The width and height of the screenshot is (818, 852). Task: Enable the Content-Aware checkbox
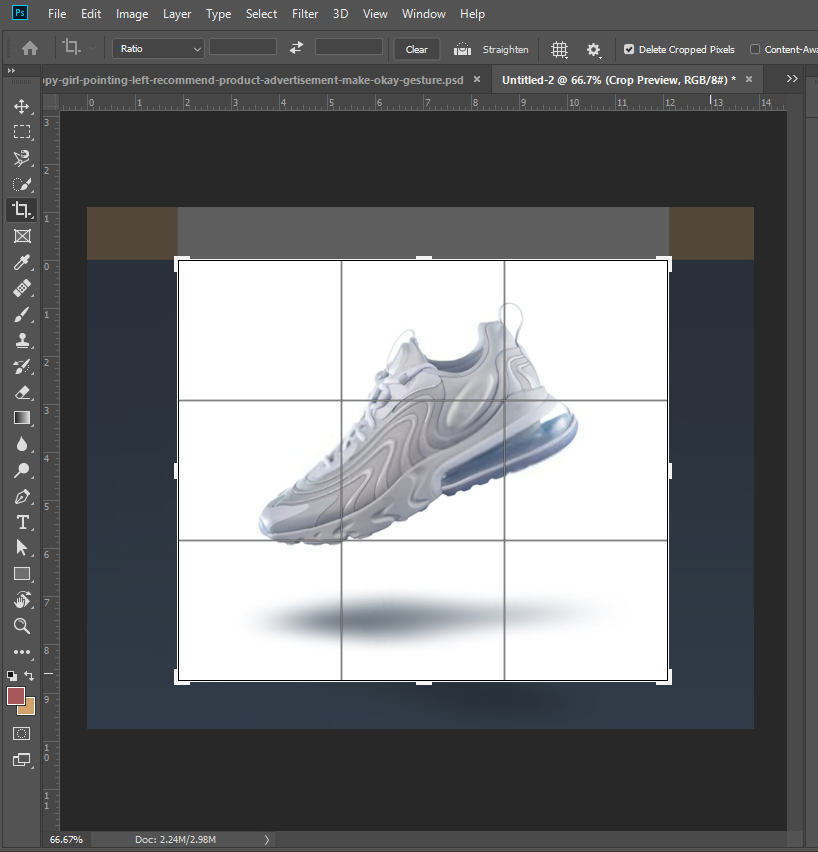[x=755, y=49]
